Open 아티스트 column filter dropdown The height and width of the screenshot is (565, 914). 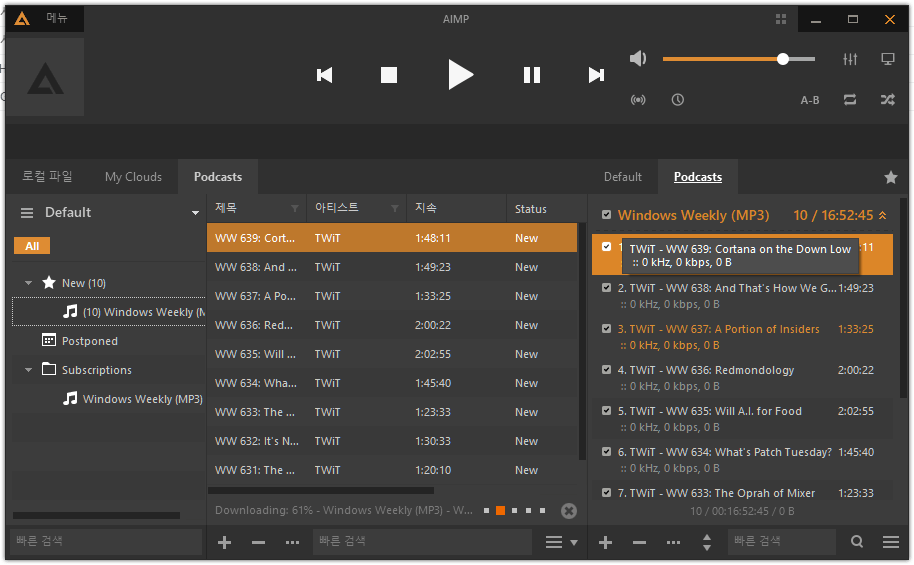(x=395, y=209)
